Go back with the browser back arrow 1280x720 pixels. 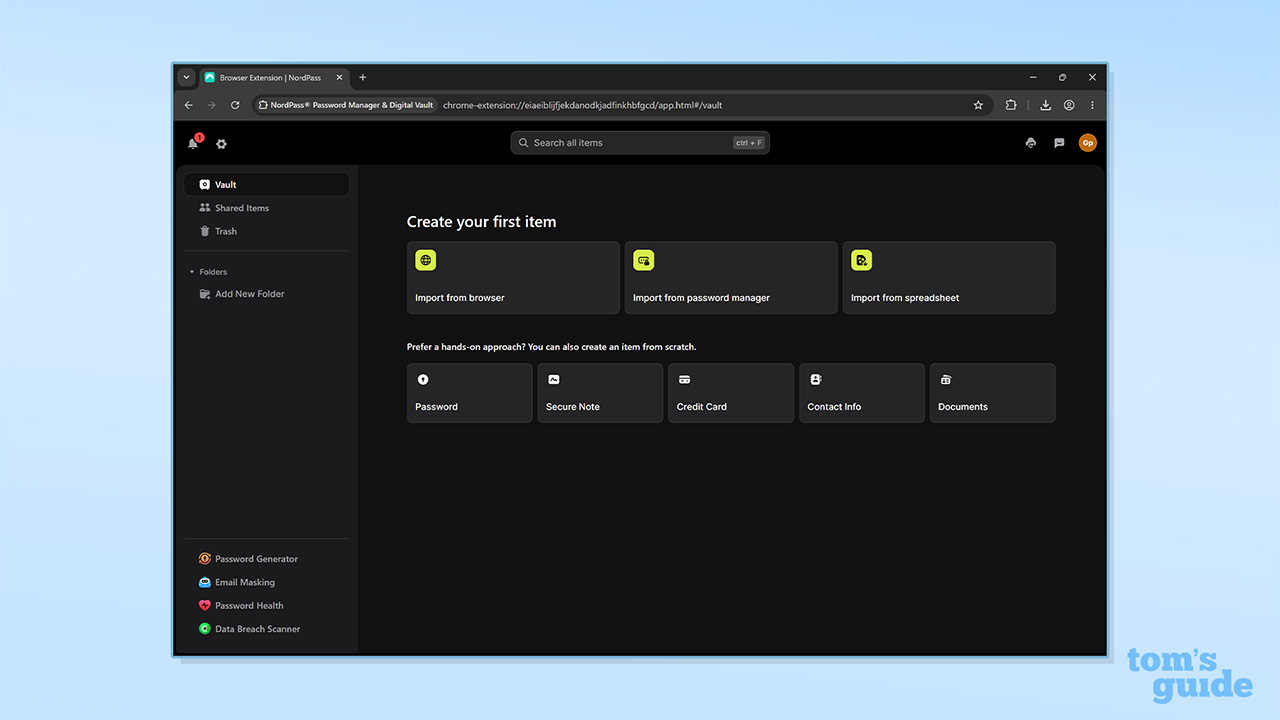pyautogui.click(x=188, y=105)
